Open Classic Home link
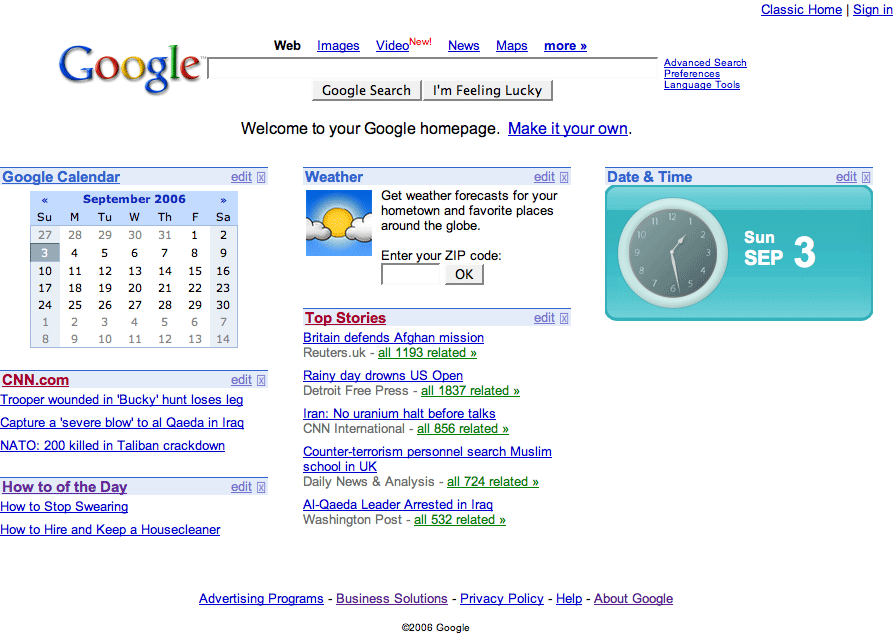The width and height of the screenshot is (896, 642). [801, 10]
